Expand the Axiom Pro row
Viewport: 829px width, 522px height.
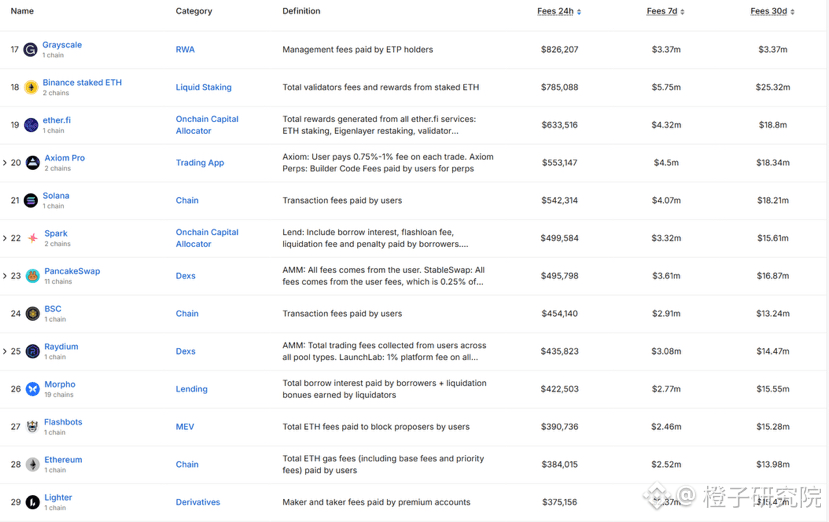5,163
